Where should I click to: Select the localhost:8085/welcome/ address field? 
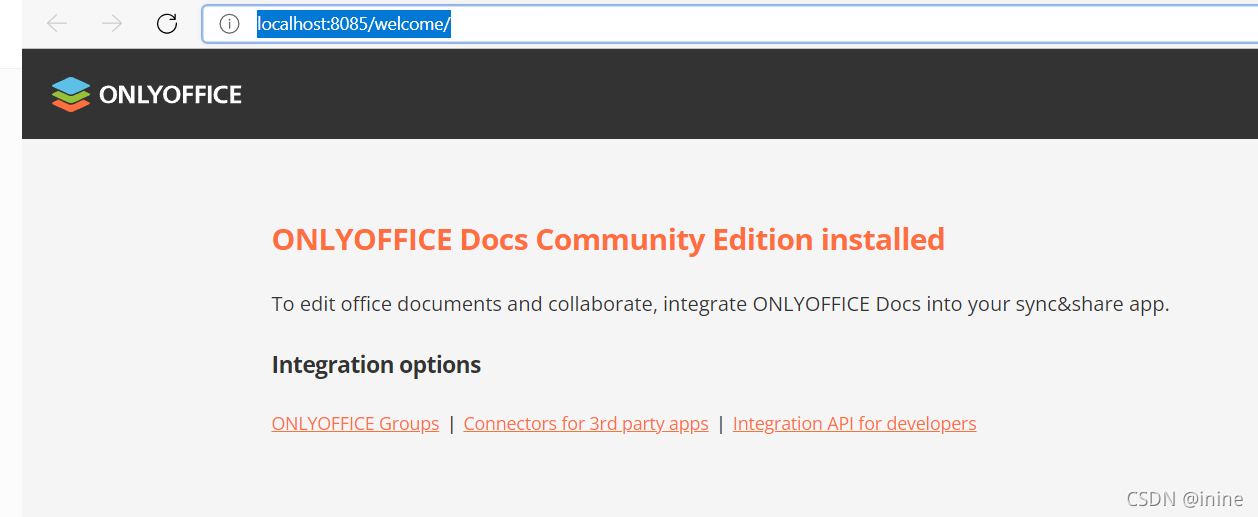[729, 24]
